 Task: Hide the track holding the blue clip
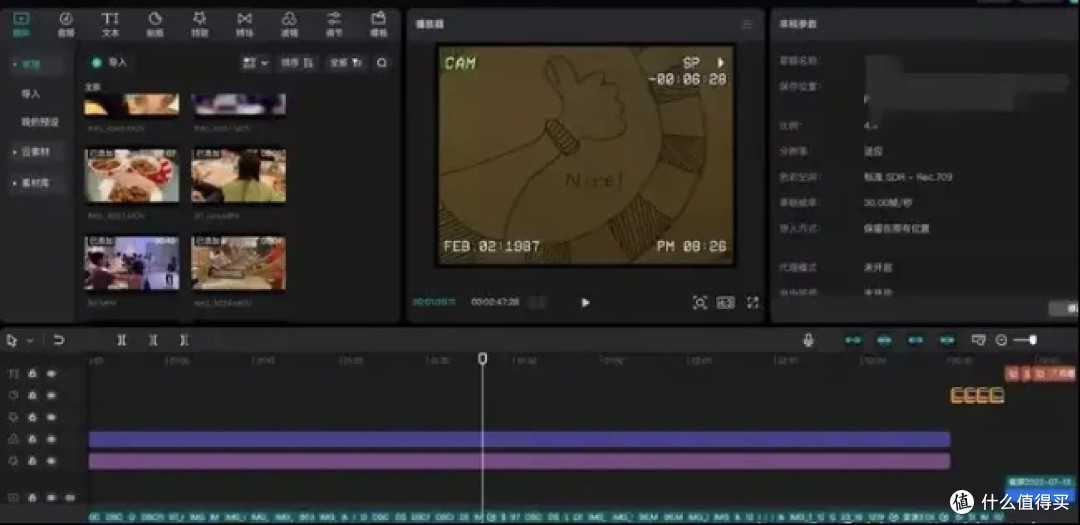click(x=51, y=439)
